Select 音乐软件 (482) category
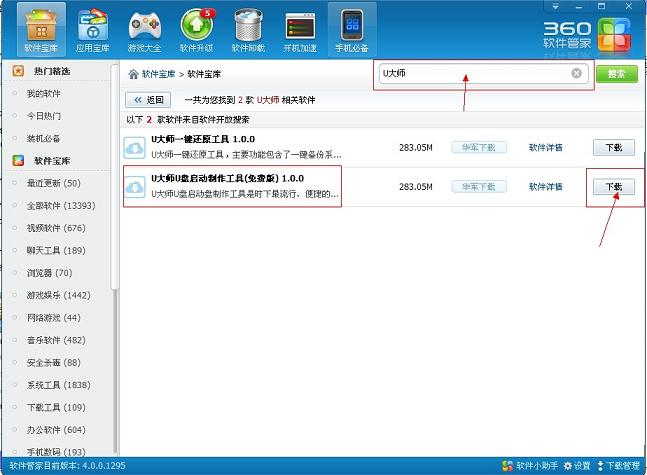This screenshot has height=475, width=647. tap(56, 340)
